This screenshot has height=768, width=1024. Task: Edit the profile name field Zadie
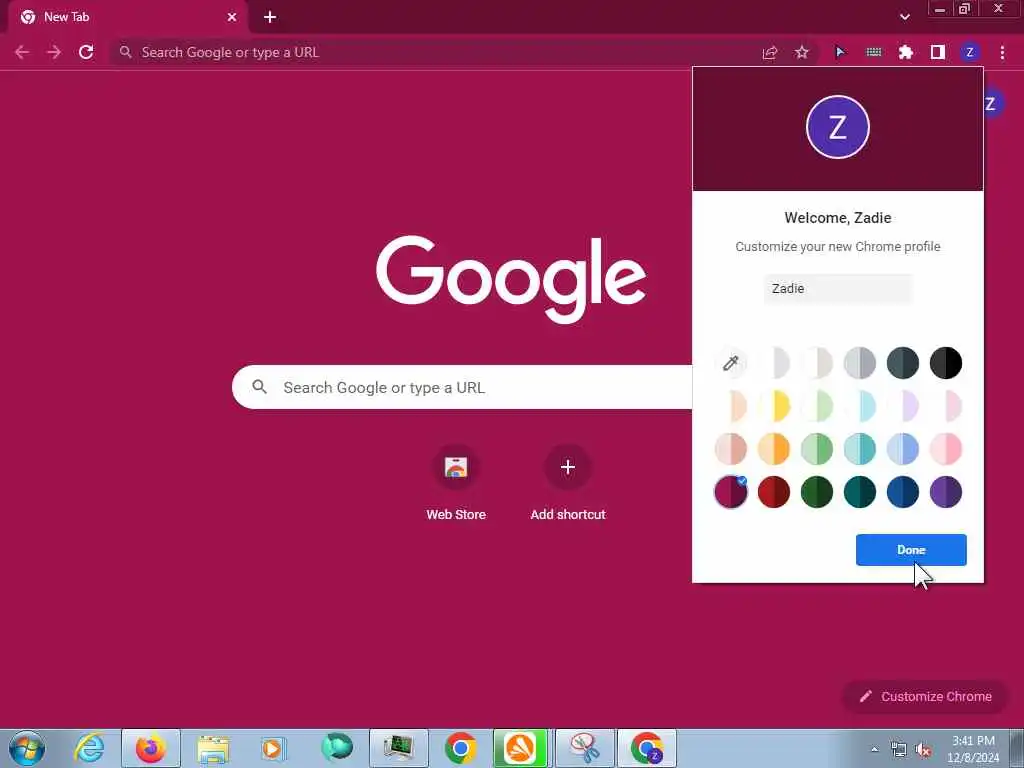point(838,289)
